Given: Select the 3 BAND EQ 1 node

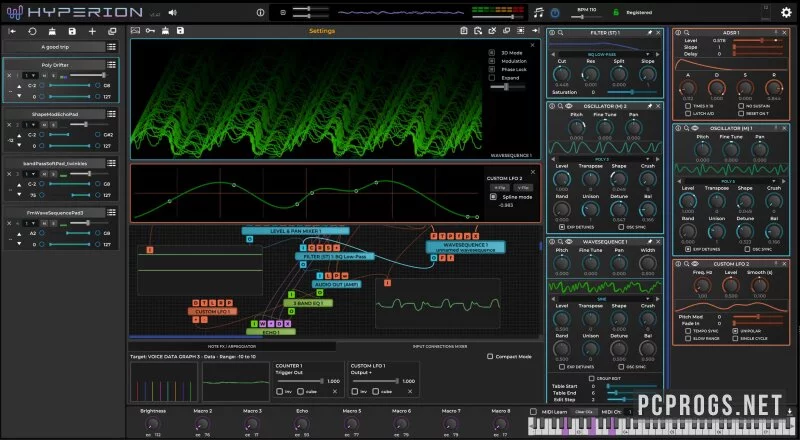Looking at the screenshot, I should pyautogui.click(x=308, y=303).
